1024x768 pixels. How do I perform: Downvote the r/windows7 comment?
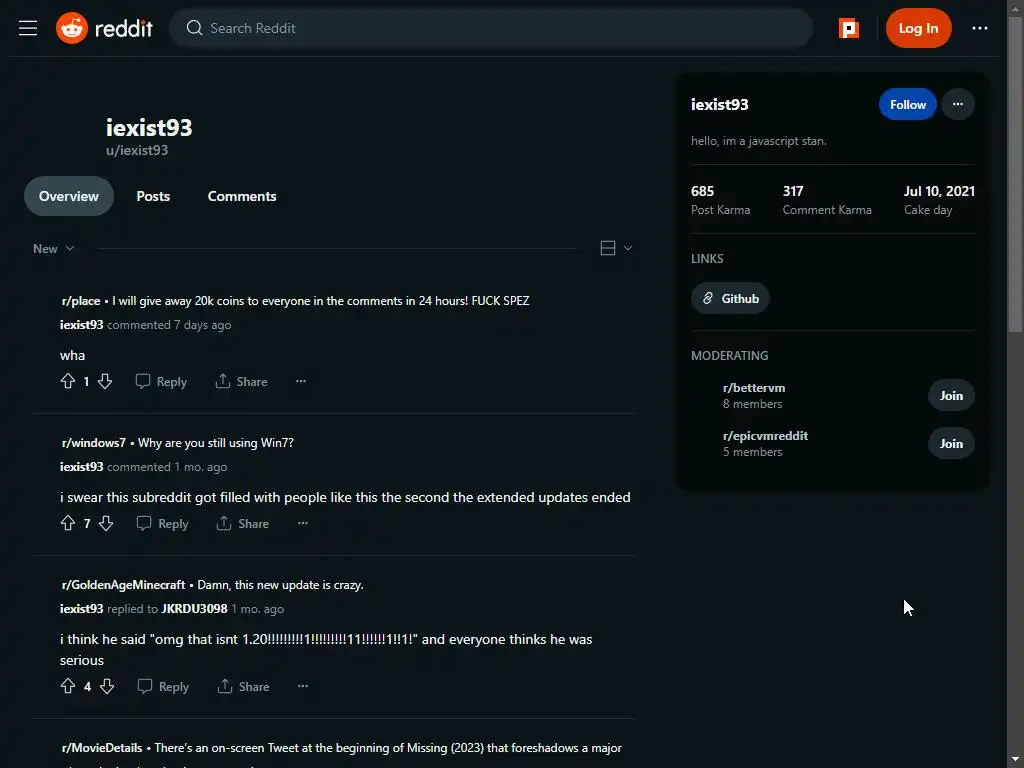tap(106, 523)
